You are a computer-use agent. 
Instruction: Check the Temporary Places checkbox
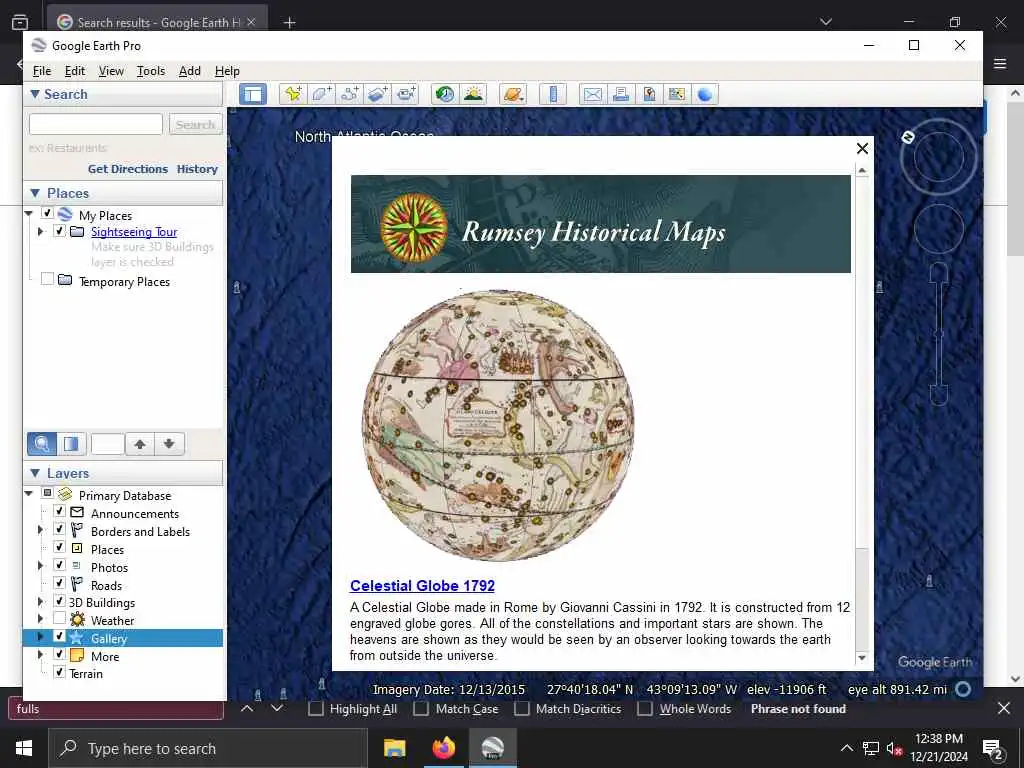47,280
